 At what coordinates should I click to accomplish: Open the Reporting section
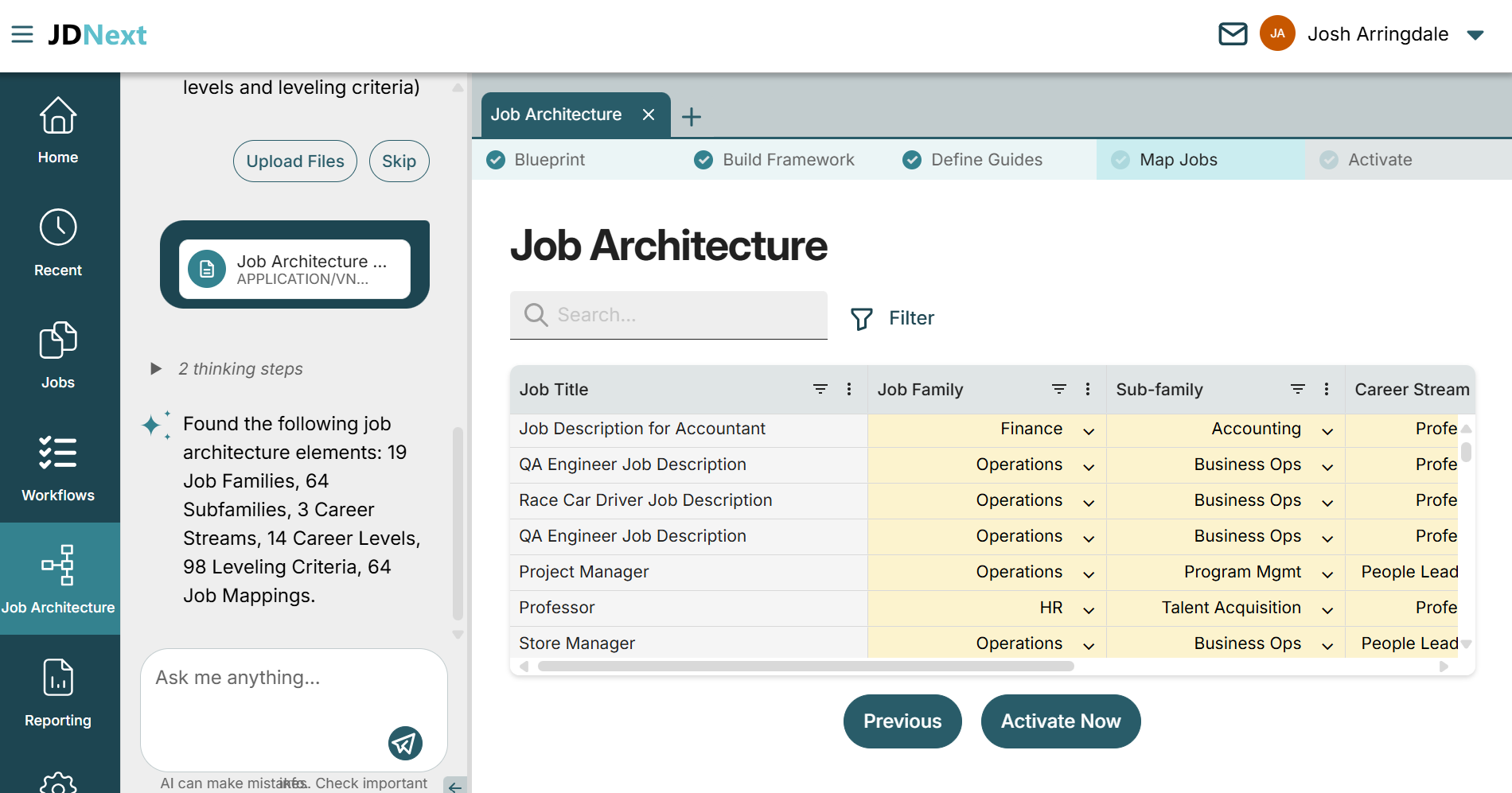pos(57,692)
